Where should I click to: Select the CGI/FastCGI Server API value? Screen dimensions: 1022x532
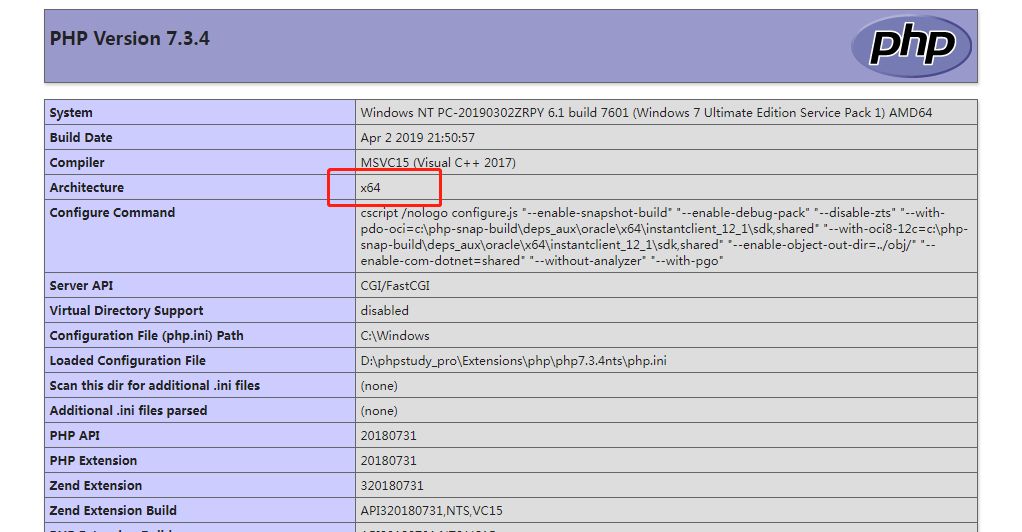(x=395, y=286)
